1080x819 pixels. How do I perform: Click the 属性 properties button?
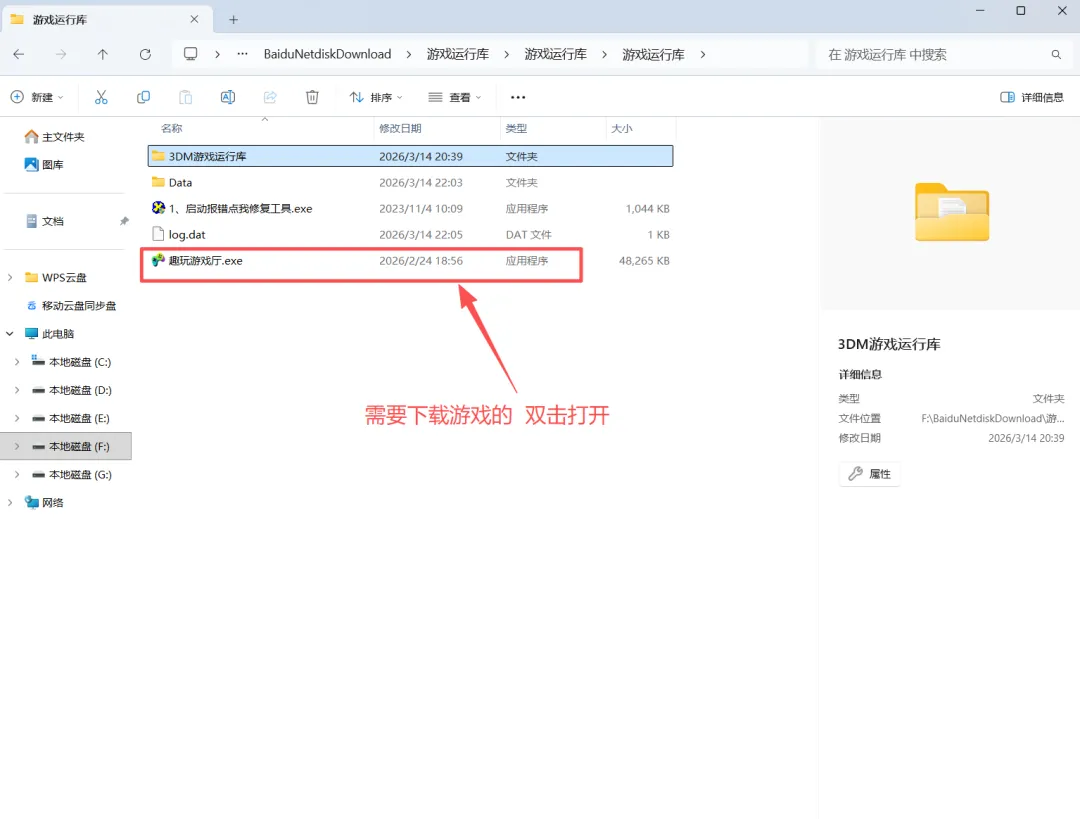pos(870,474)
